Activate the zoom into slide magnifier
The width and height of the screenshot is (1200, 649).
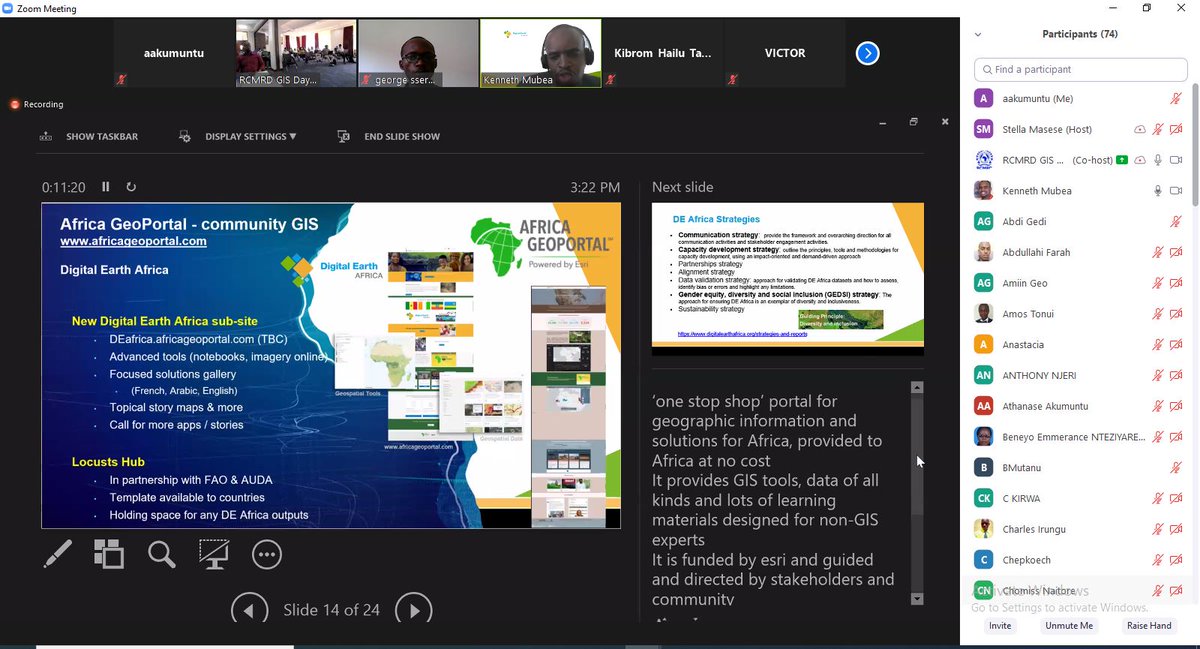tap(161, 554)
